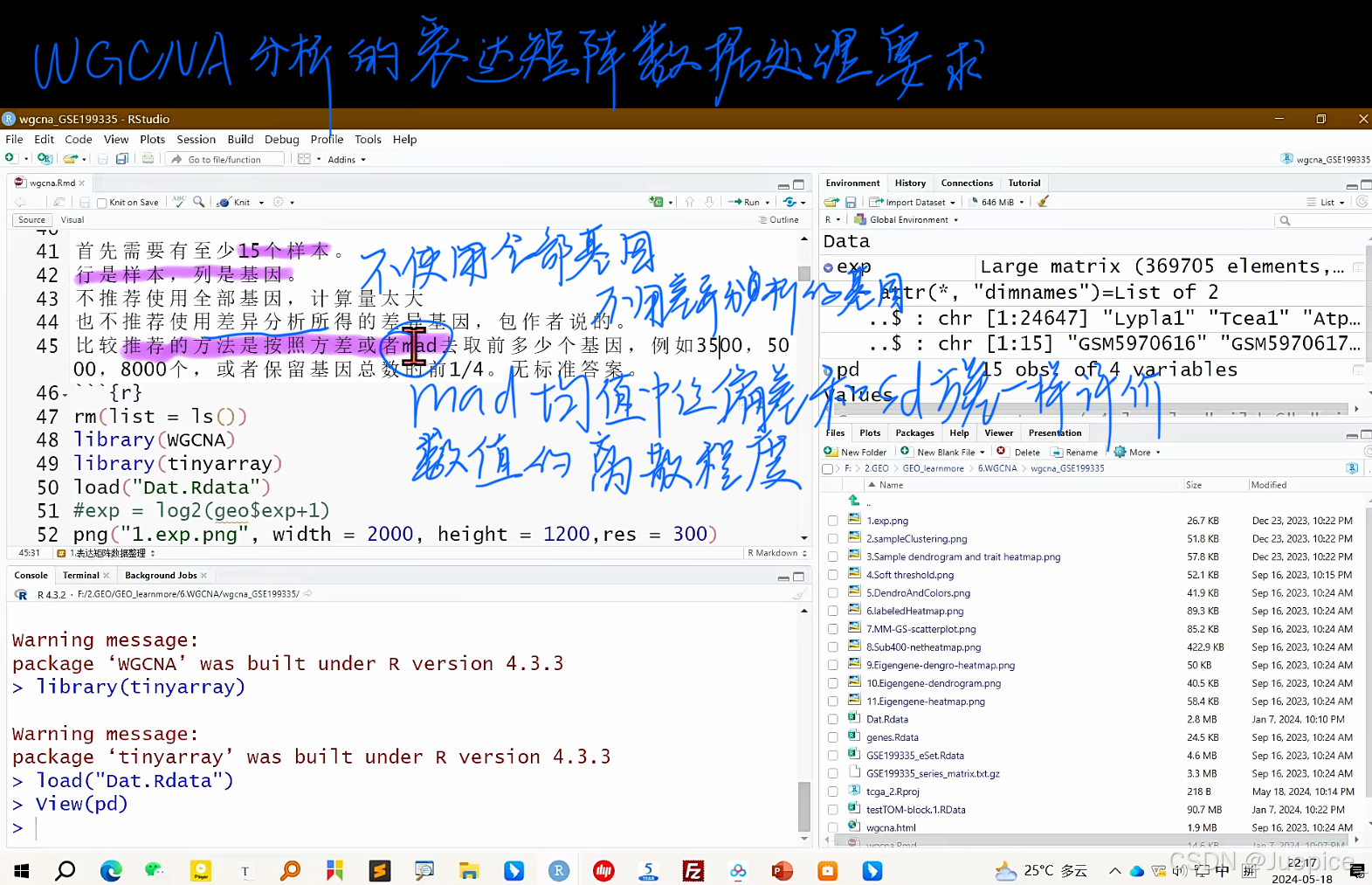Screen dimensions: 1372x885
Task: Open Windows search from taskbar
Action: [65, 870]
